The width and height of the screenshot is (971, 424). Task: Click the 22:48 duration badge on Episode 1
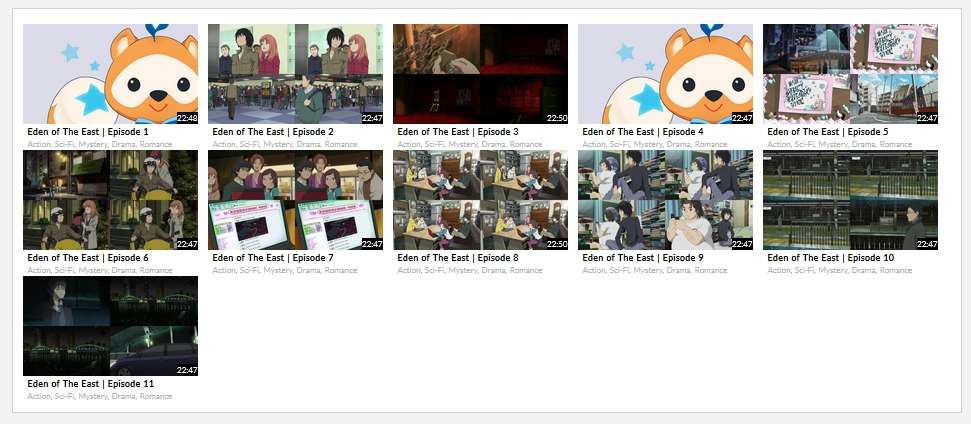[x=186, y=118]
